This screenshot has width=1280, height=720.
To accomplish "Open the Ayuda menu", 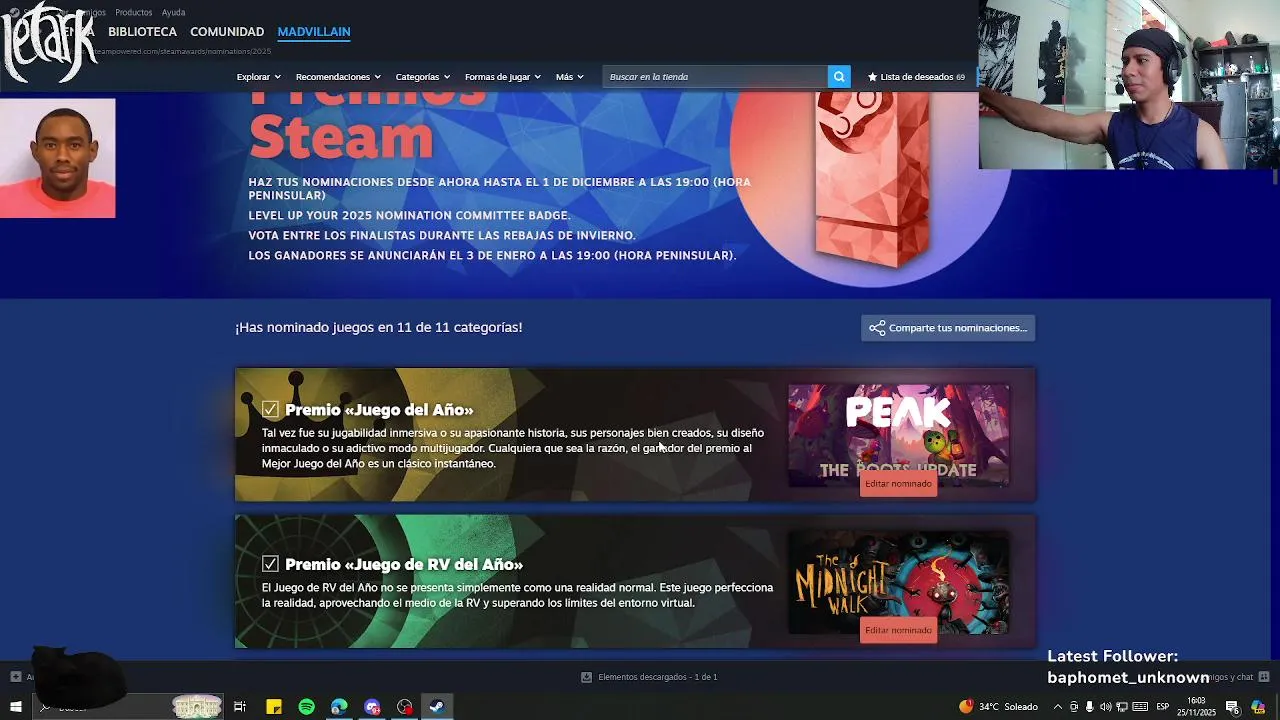I will 174,12.
